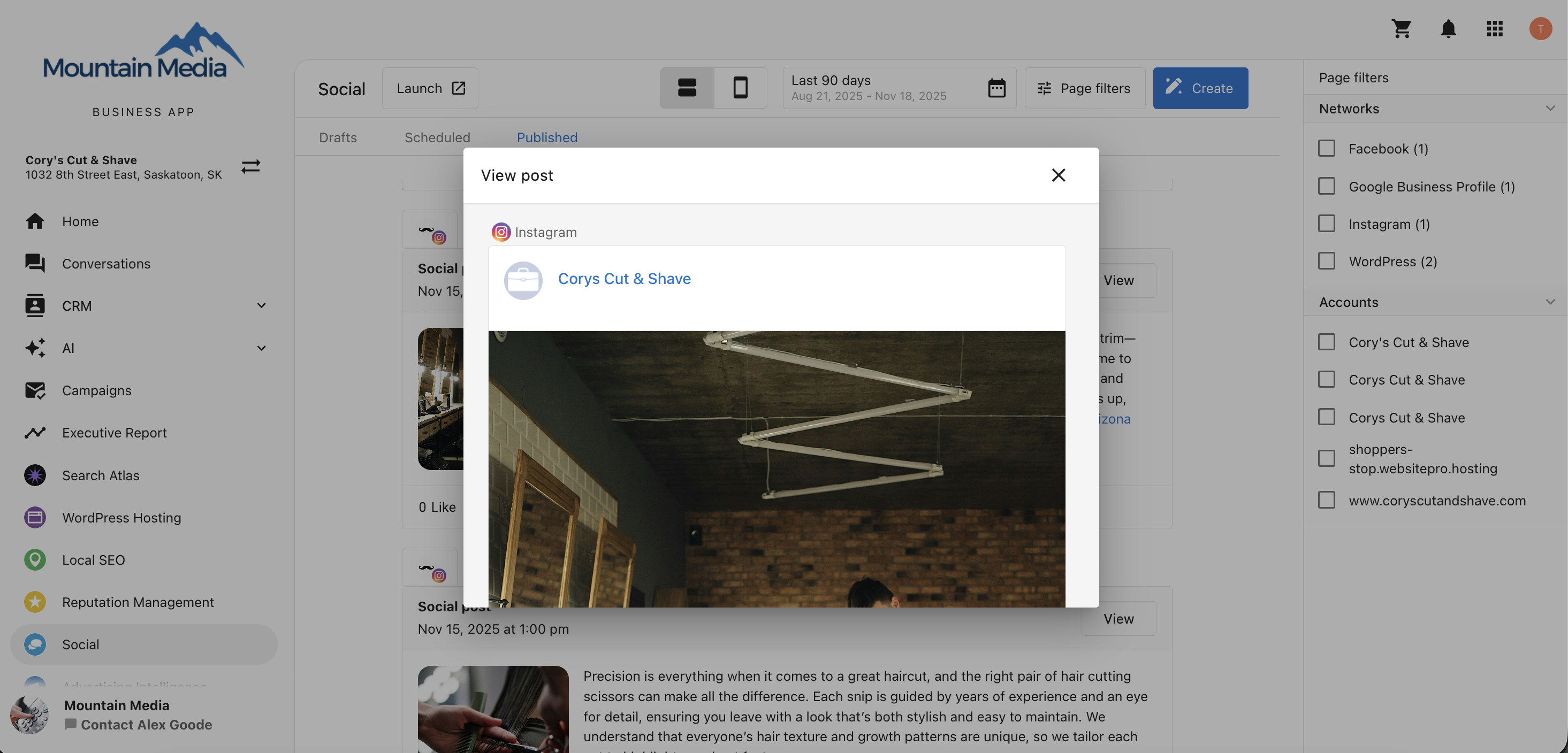
Task: Select the Executive Report icon
Action: [35, 433]
